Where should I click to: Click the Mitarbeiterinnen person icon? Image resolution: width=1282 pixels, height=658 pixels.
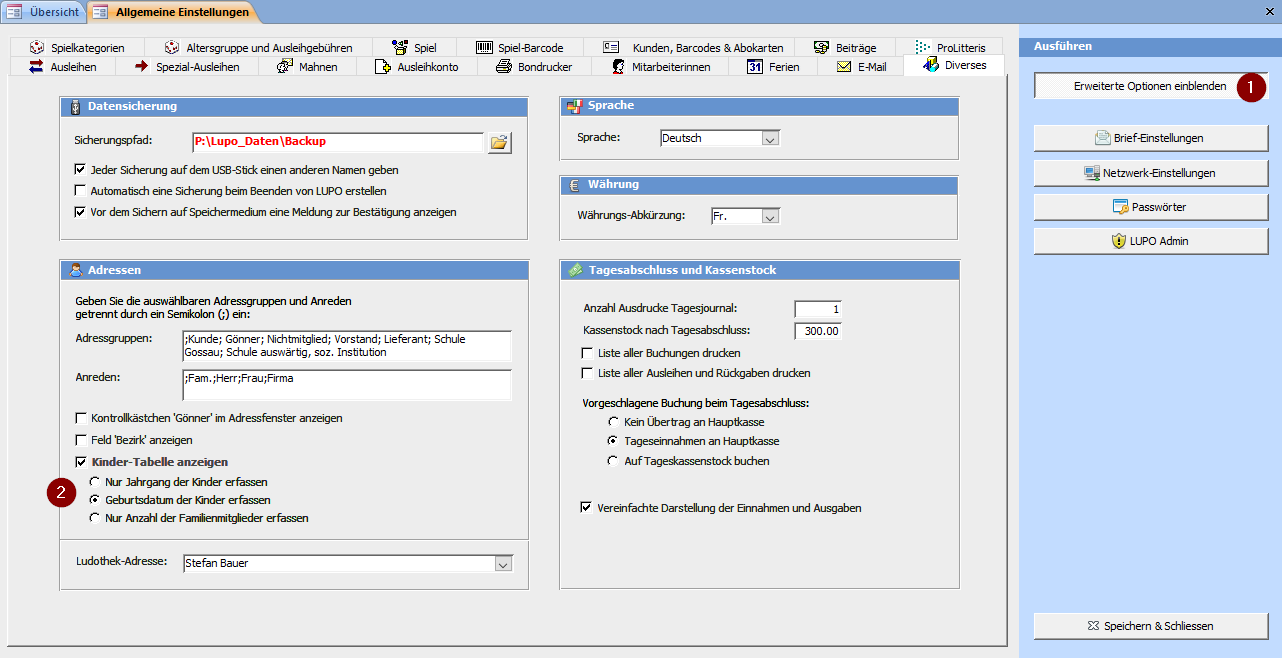[616, 67]
